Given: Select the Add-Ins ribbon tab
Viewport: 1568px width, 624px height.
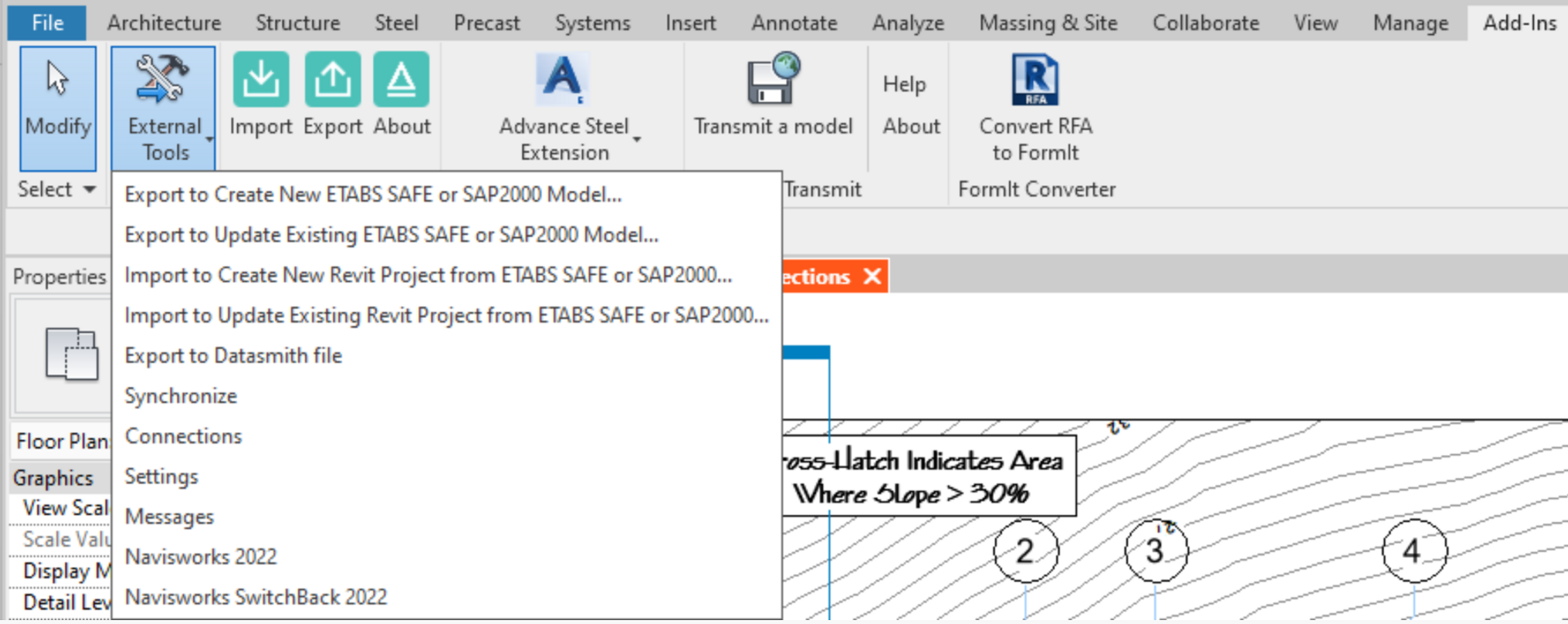Looking at the screenshot, I should 1519,23.
